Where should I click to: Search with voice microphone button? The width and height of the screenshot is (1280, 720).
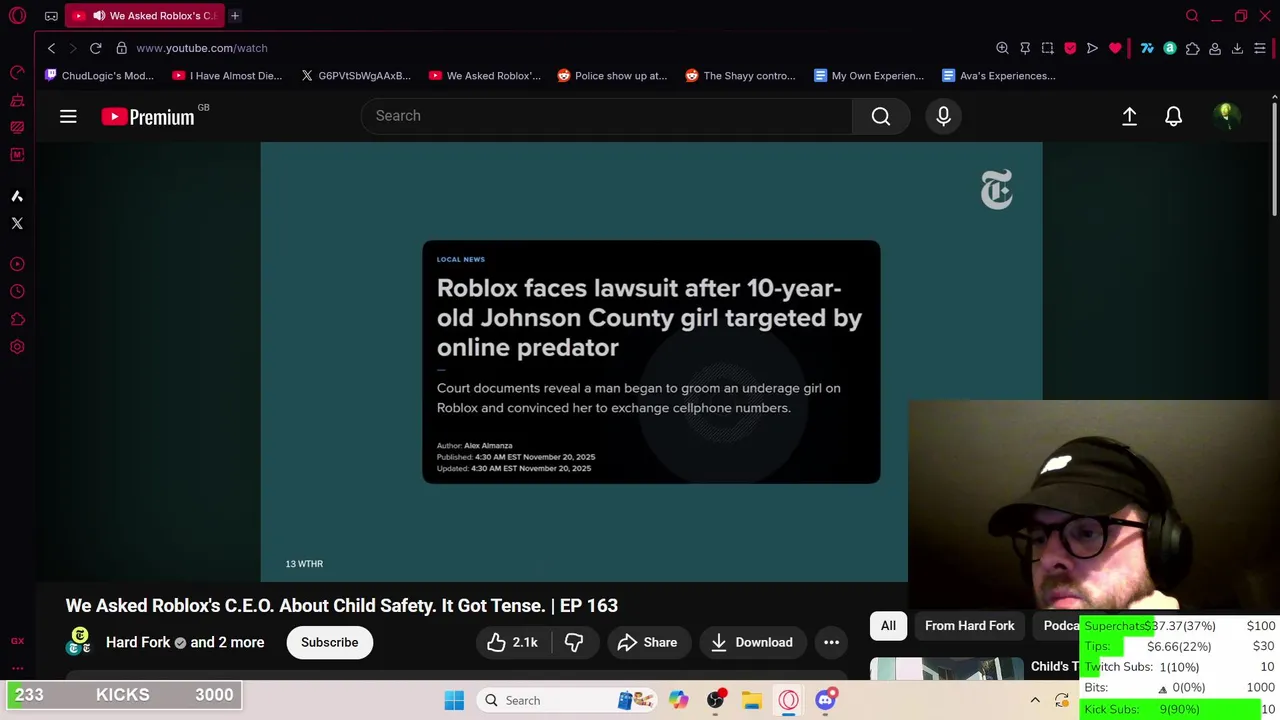943,117
